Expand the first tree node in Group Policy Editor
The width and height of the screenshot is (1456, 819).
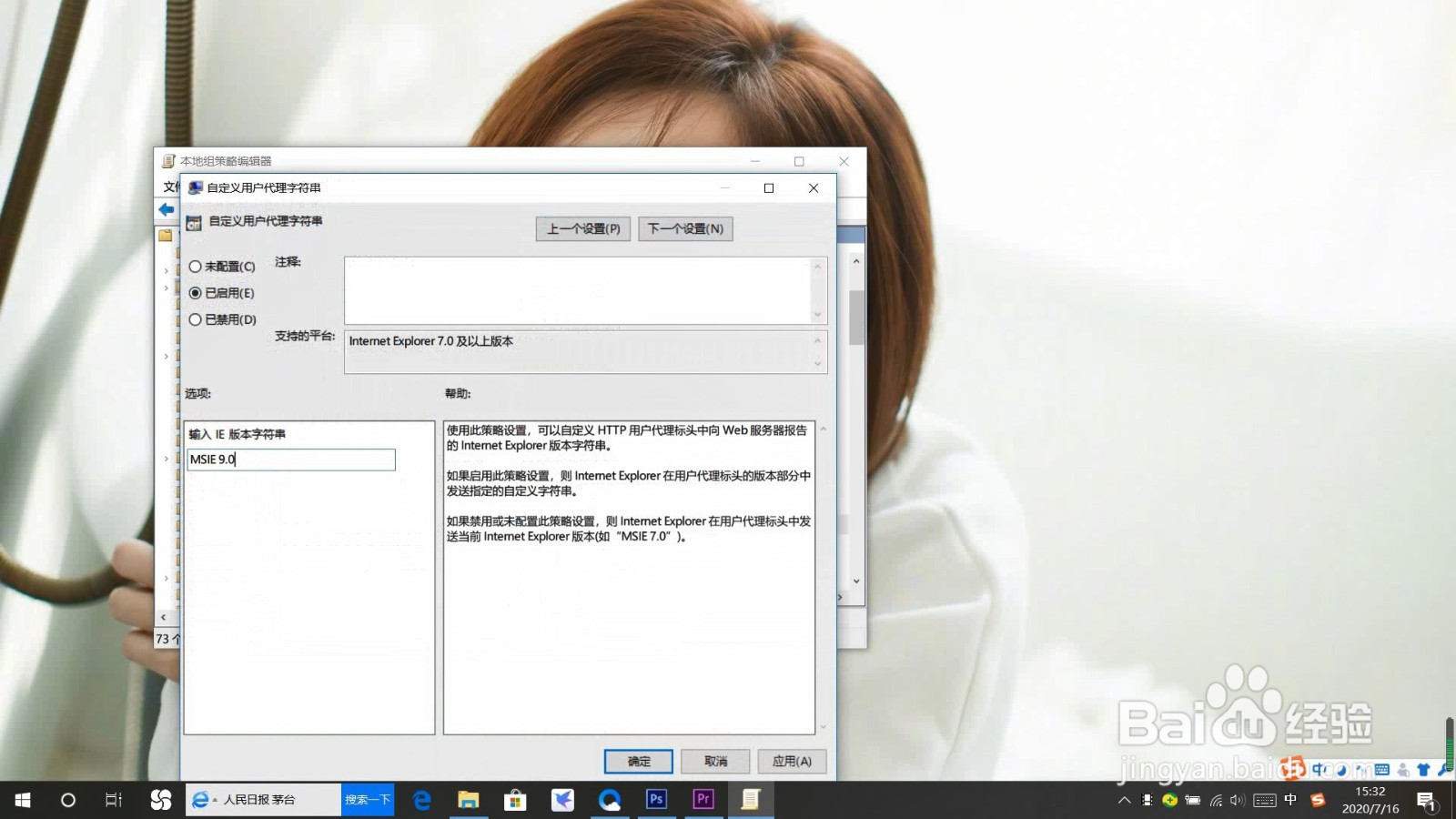click(166, 270)
